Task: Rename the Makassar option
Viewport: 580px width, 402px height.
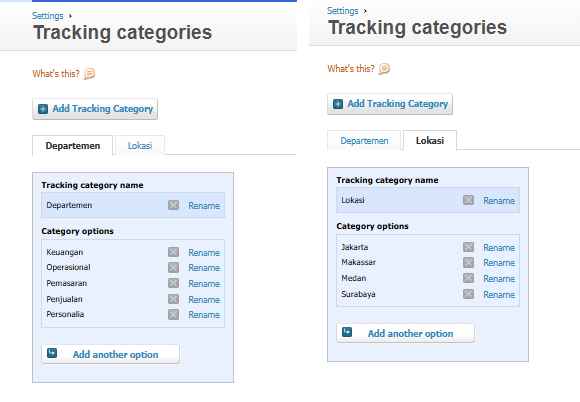Action: [499, 263]
